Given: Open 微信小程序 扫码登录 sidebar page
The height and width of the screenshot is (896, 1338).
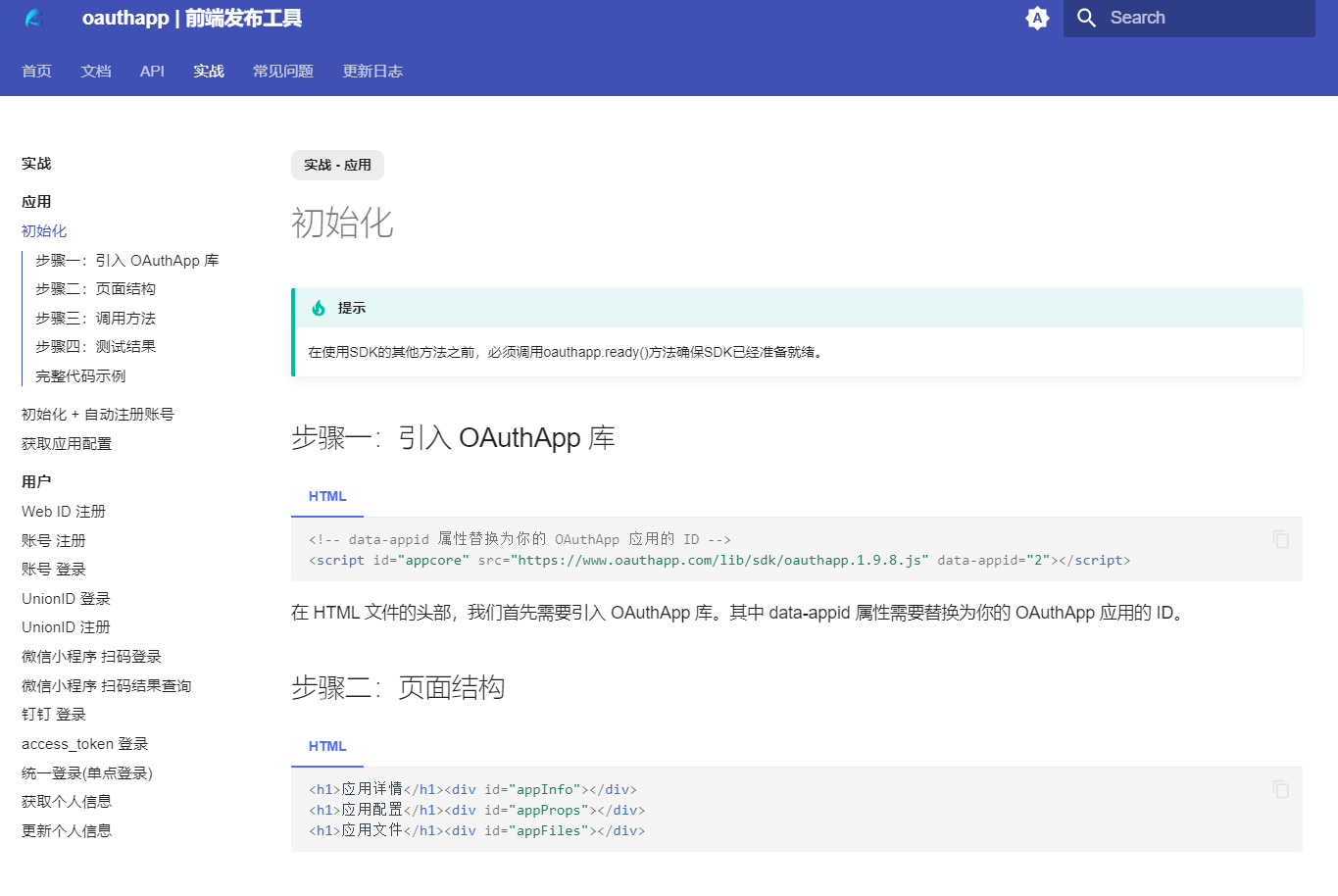Looking at the screenshot, I should tap(91, 657).
